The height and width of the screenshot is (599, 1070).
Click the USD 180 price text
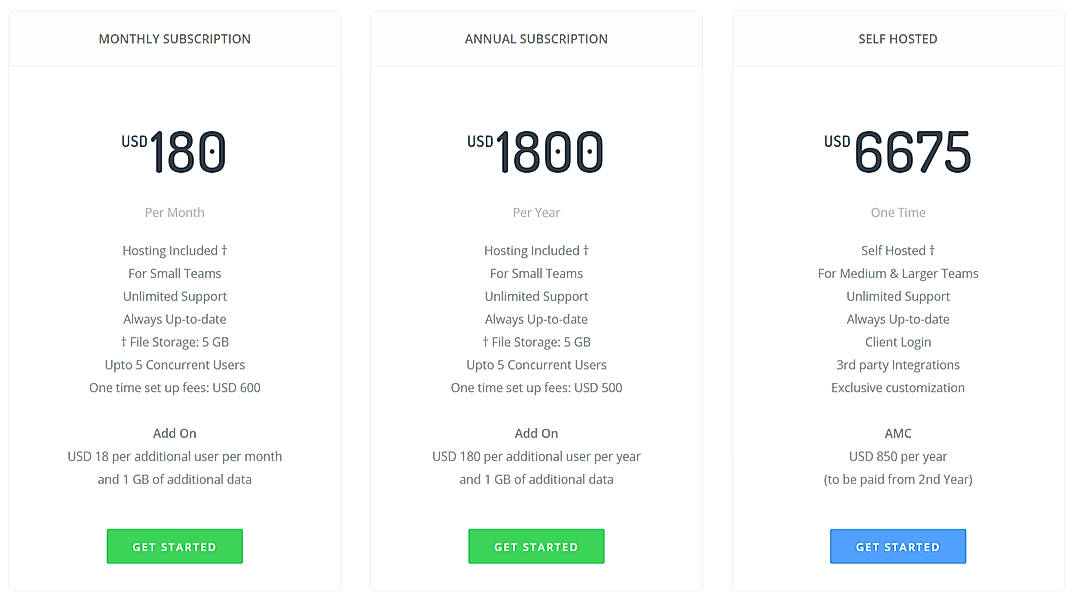pos(174,152)
